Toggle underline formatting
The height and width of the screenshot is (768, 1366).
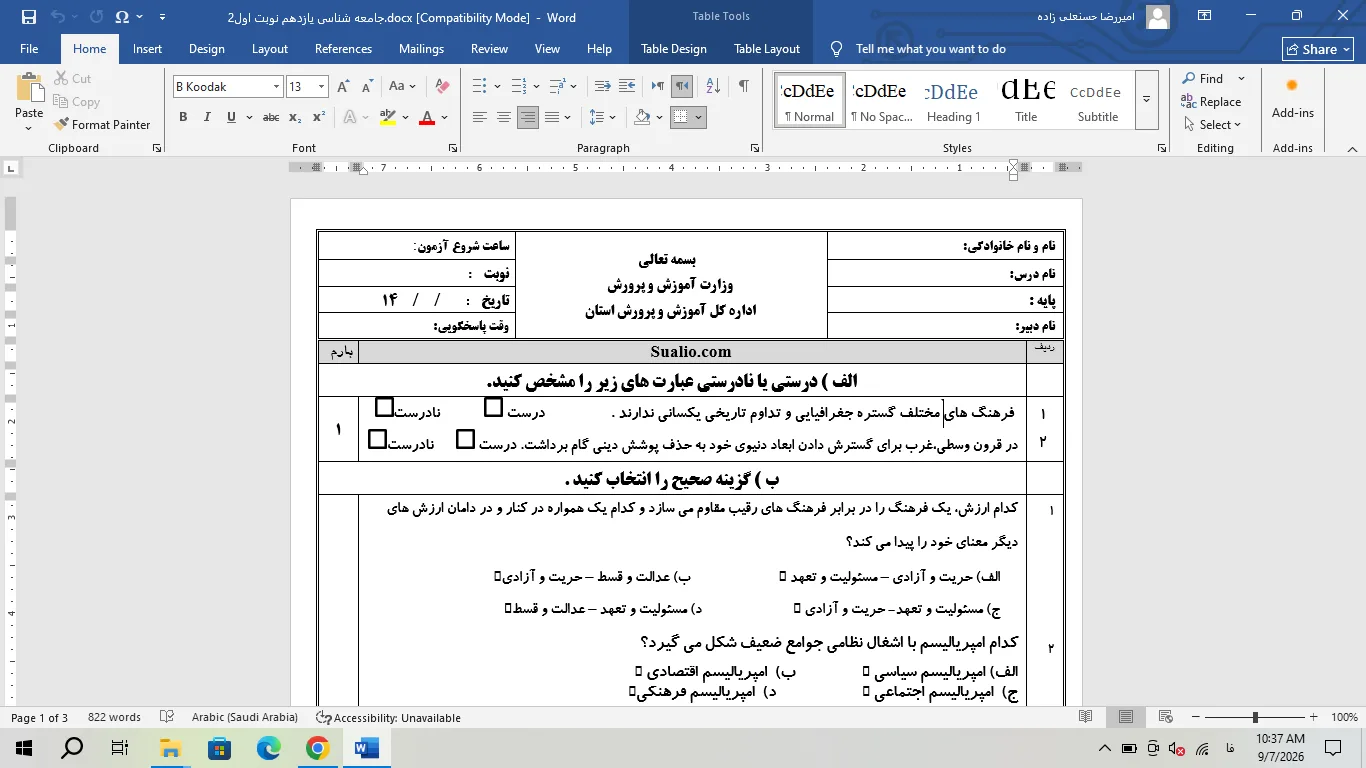231,117
